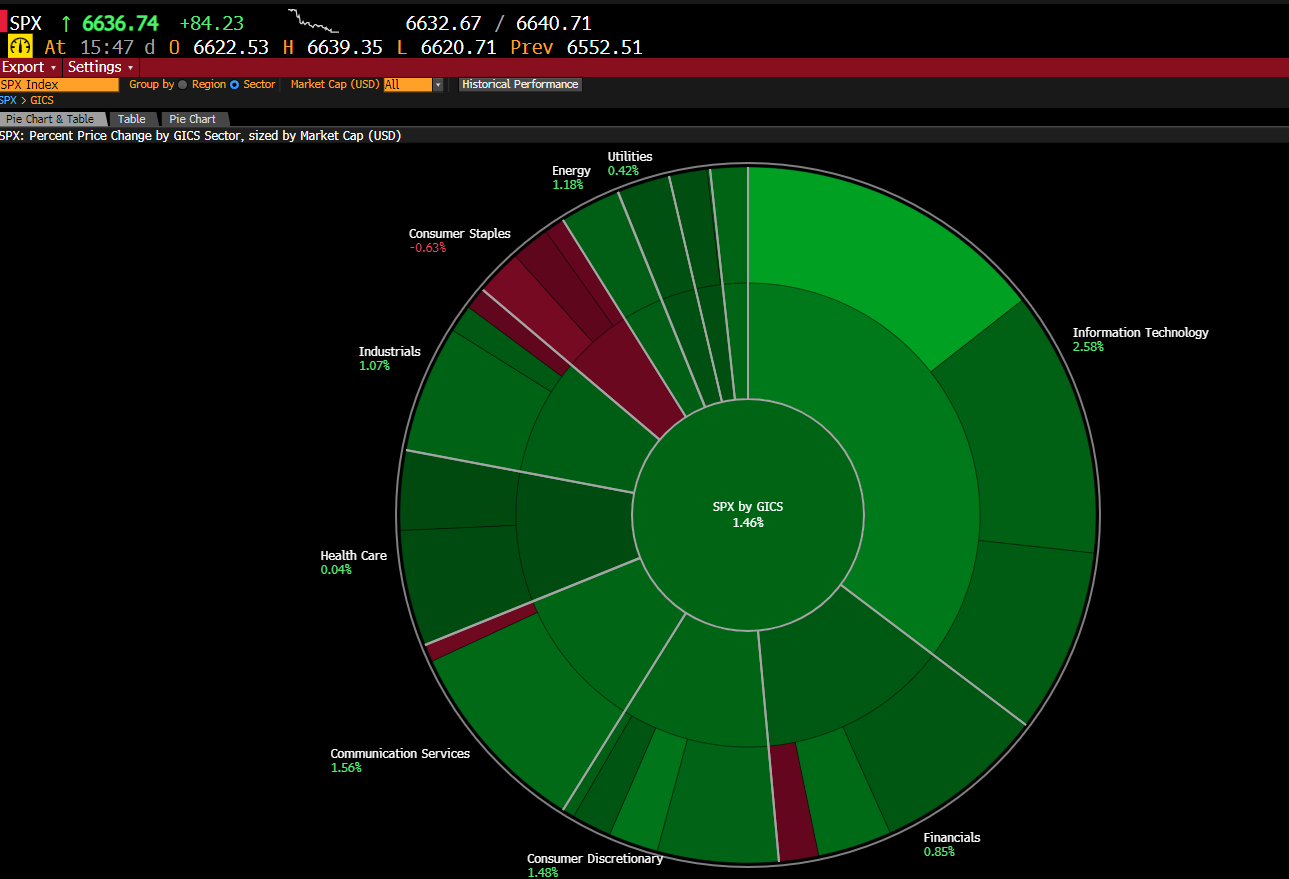Select the Sector grouping radio button
1289x879 pixels.
[x=235, y=85]
